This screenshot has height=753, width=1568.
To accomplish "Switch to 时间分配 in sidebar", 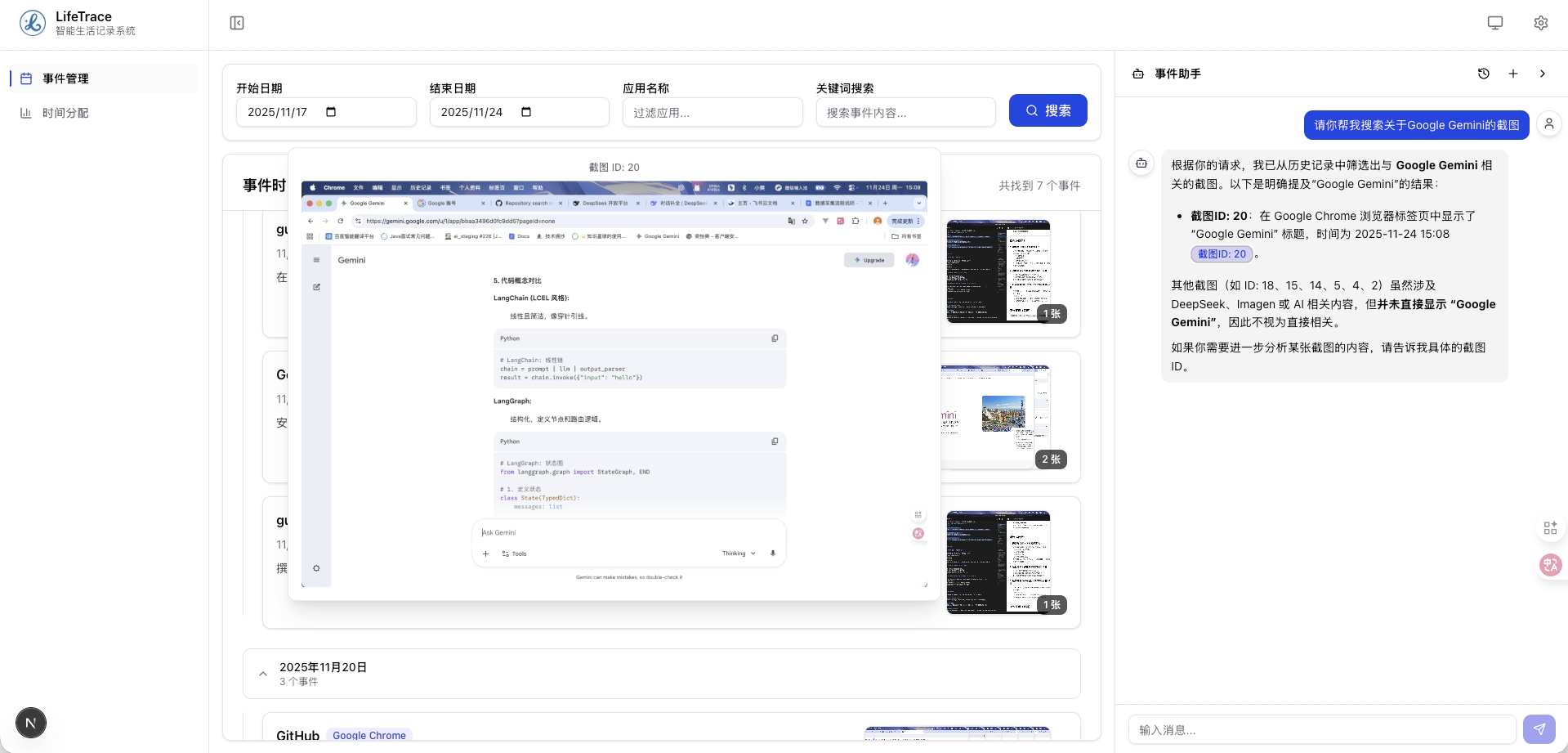I will [x=65, y=113].
